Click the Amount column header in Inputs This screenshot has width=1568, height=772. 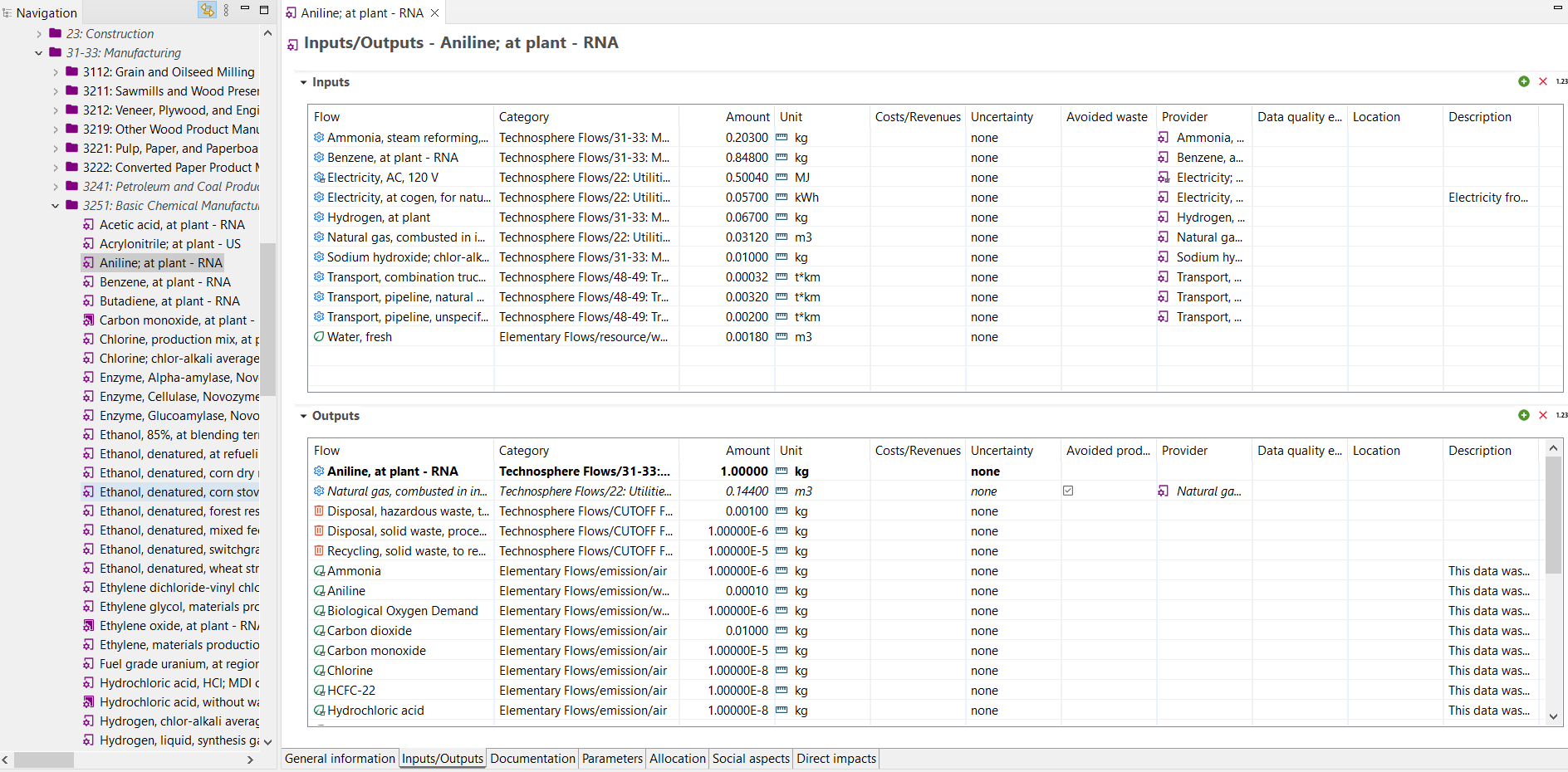point(747,117)
